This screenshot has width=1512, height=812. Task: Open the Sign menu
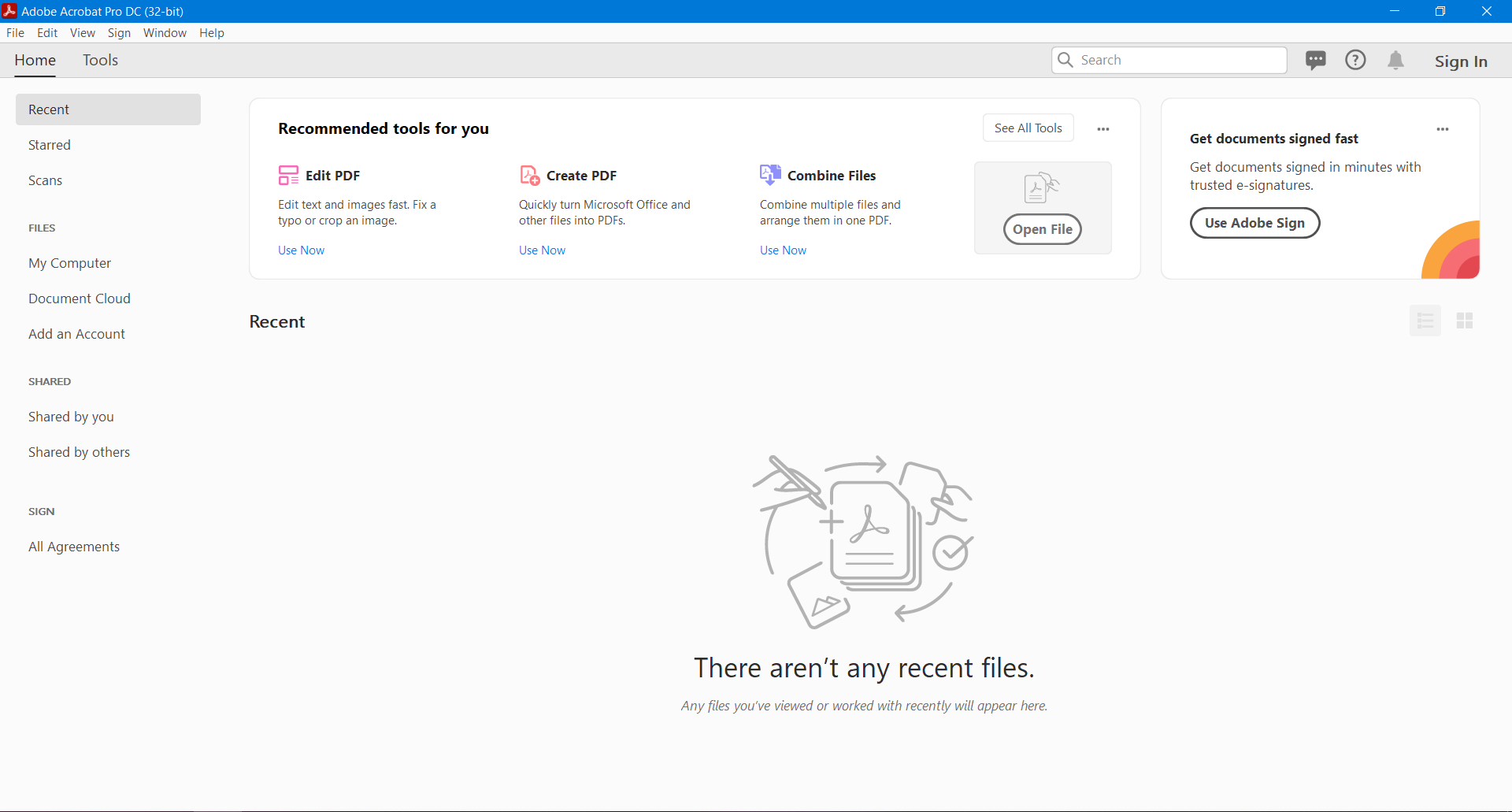pyautogui.click(x=119, y=33)
